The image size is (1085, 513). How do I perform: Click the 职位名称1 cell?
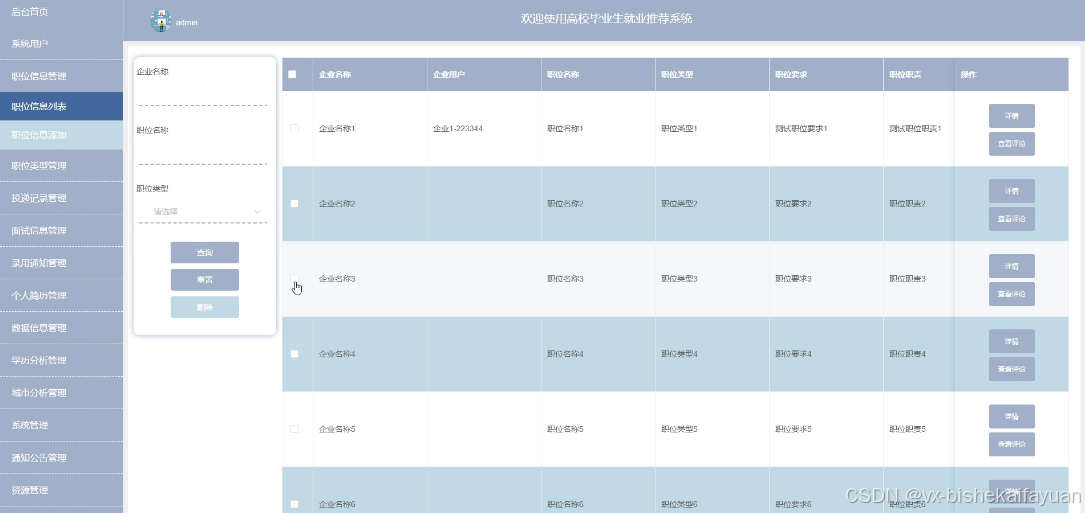(565, 129)
